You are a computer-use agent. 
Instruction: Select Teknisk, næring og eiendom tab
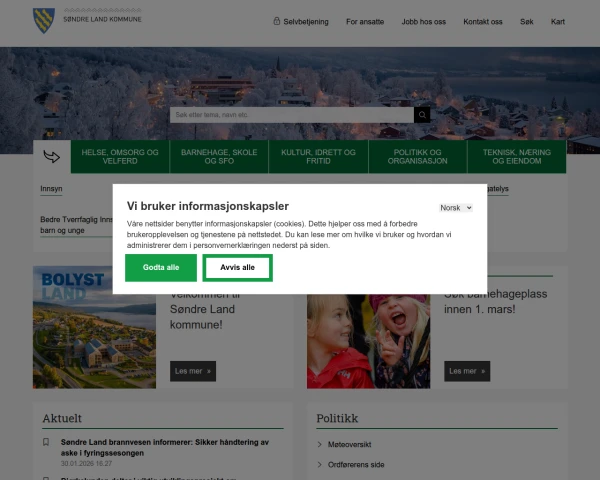pyautogui.click(x=517, y=157)
